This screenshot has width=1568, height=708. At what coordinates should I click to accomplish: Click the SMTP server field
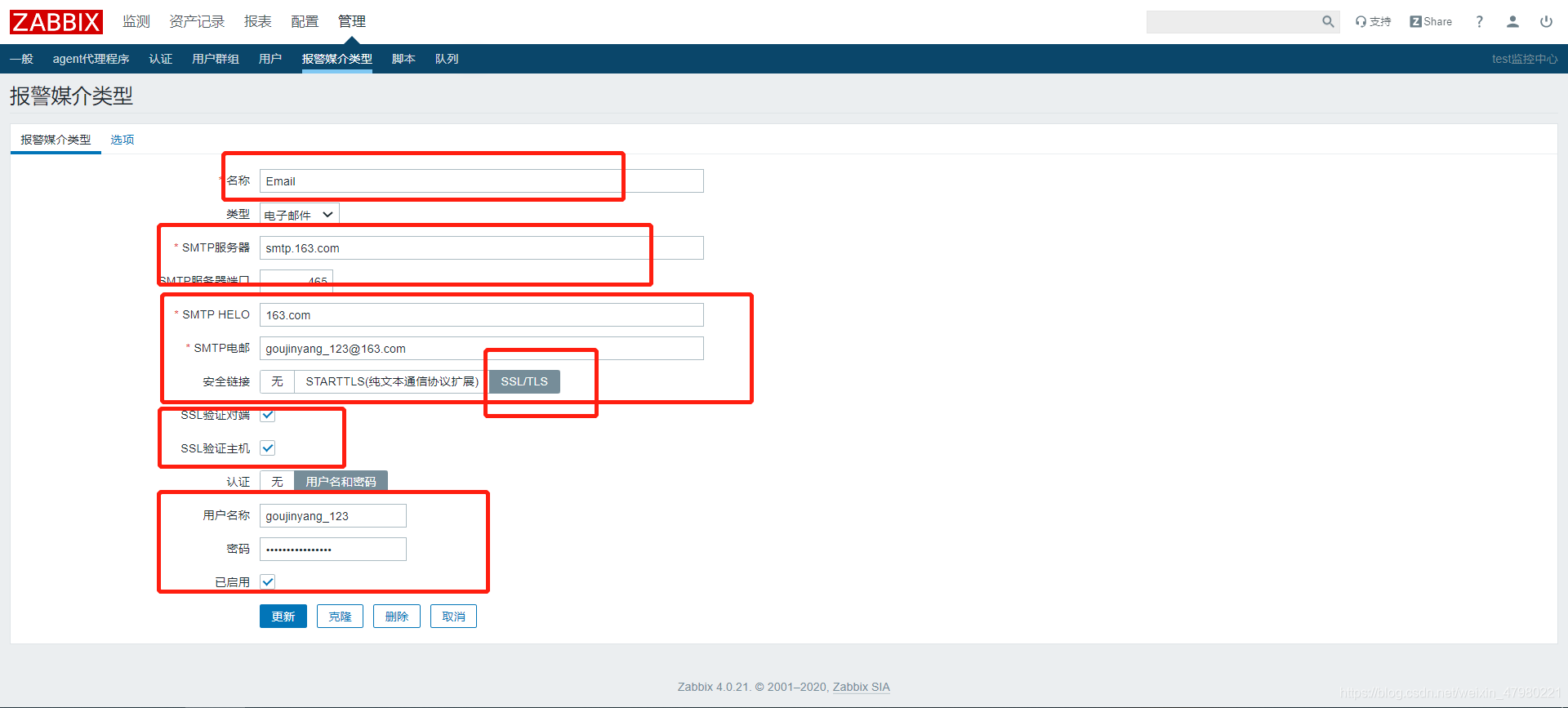click(x=482, y=248)
